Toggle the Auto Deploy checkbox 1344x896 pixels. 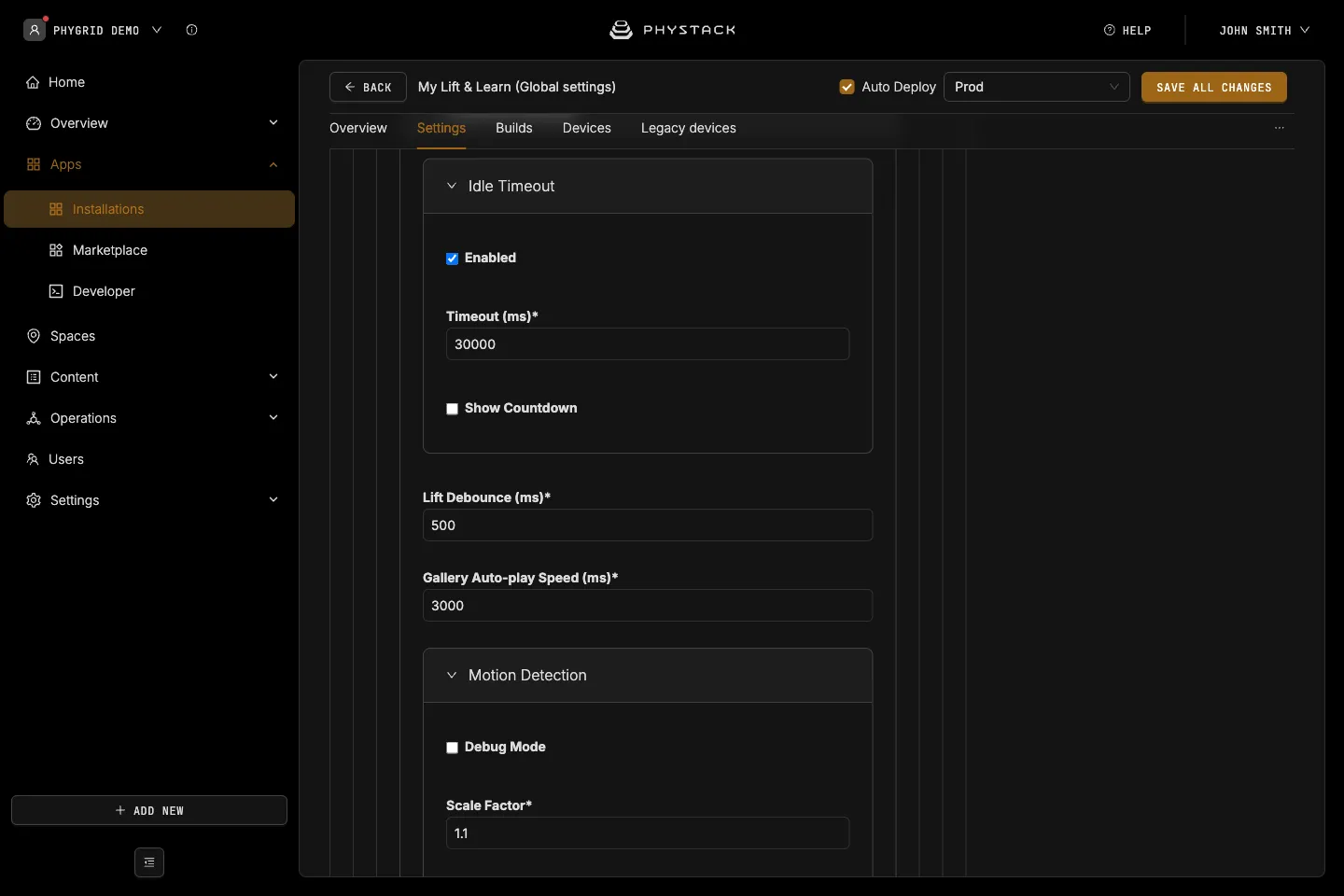coord(847,87)
